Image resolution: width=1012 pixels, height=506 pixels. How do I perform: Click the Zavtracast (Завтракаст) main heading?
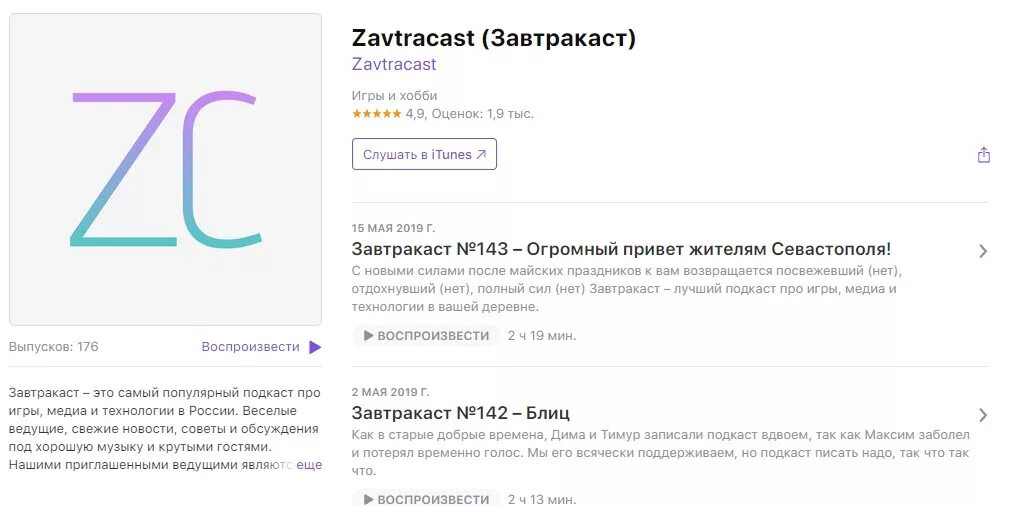click(494, 38)
